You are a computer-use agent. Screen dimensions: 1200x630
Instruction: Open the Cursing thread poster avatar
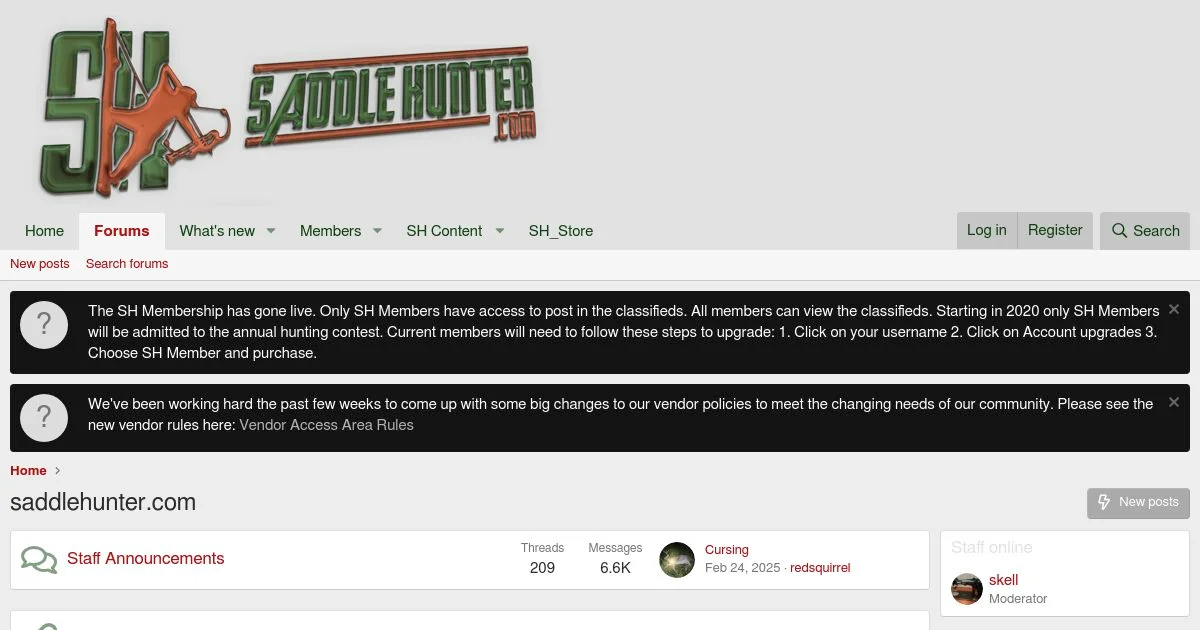coord(677,560)
